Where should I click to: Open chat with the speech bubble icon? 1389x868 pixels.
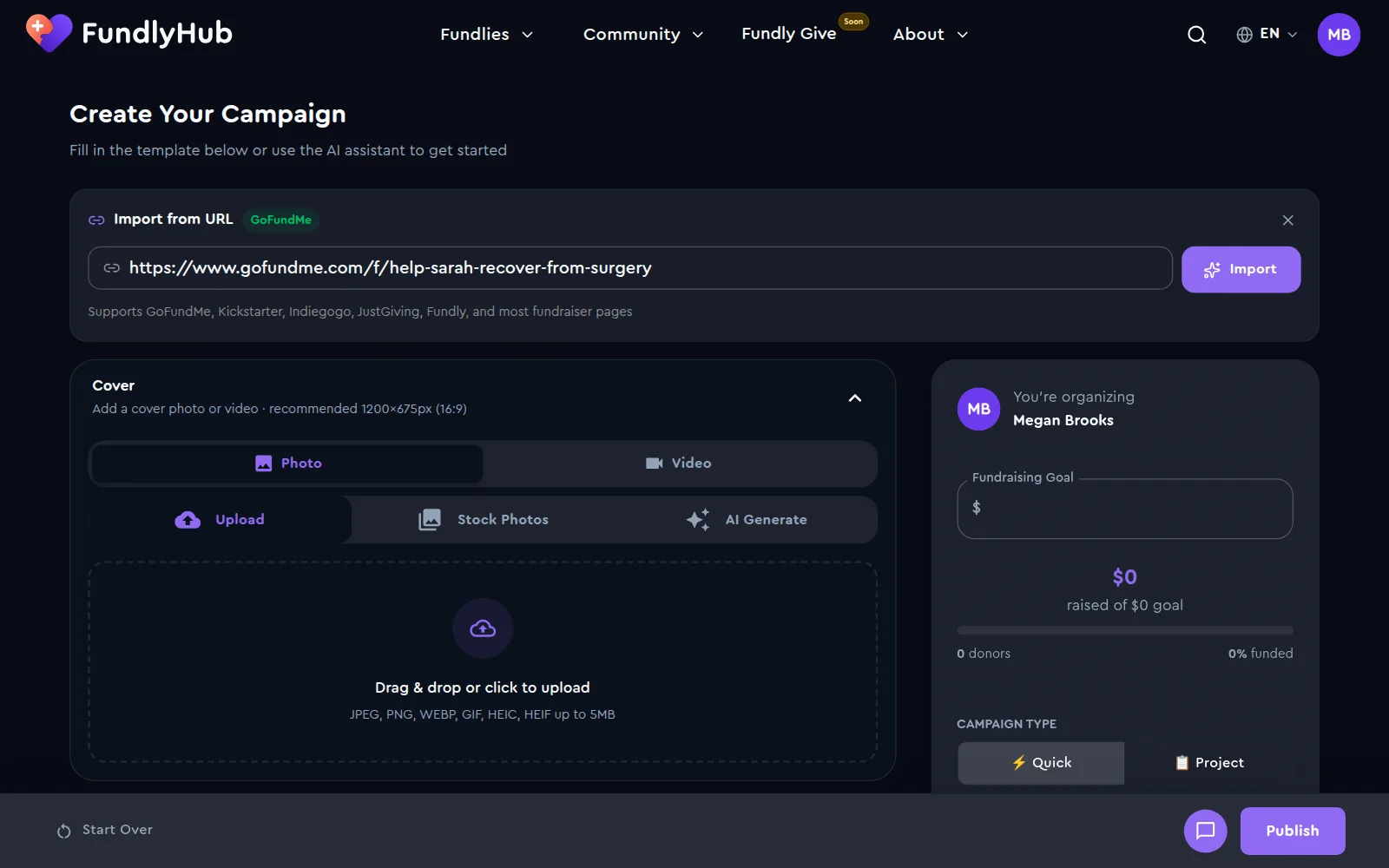point(1205,831)
